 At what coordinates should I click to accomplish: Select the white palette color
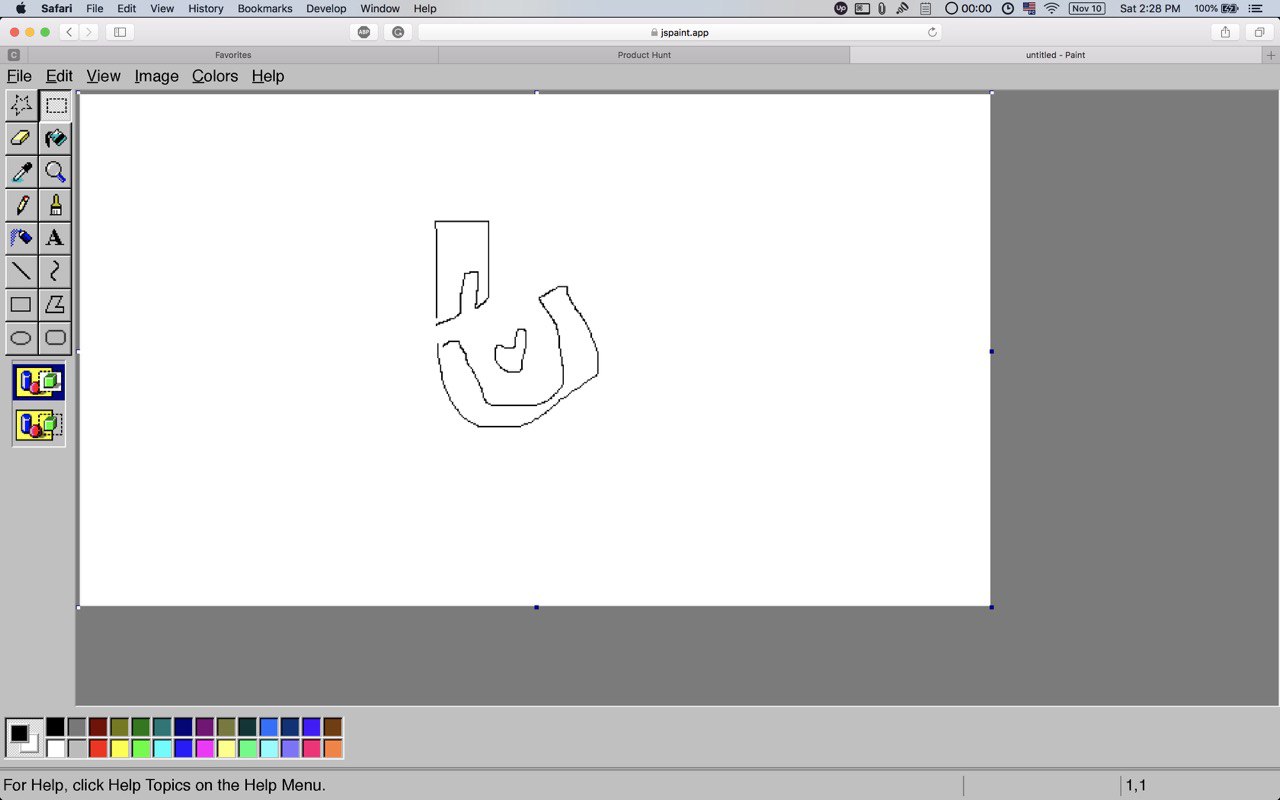coord(55,748)
